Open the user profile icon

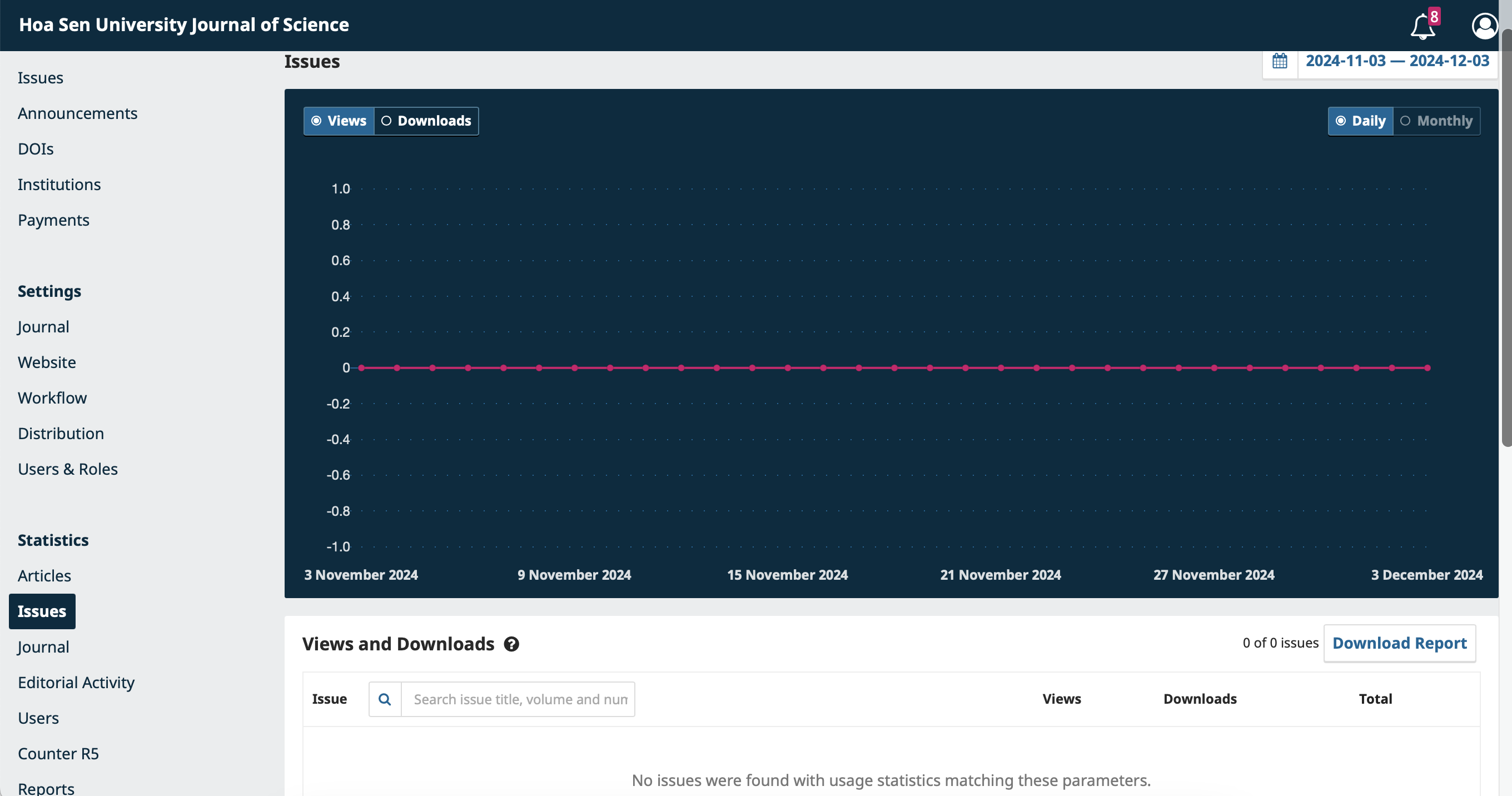point(1484,27)
